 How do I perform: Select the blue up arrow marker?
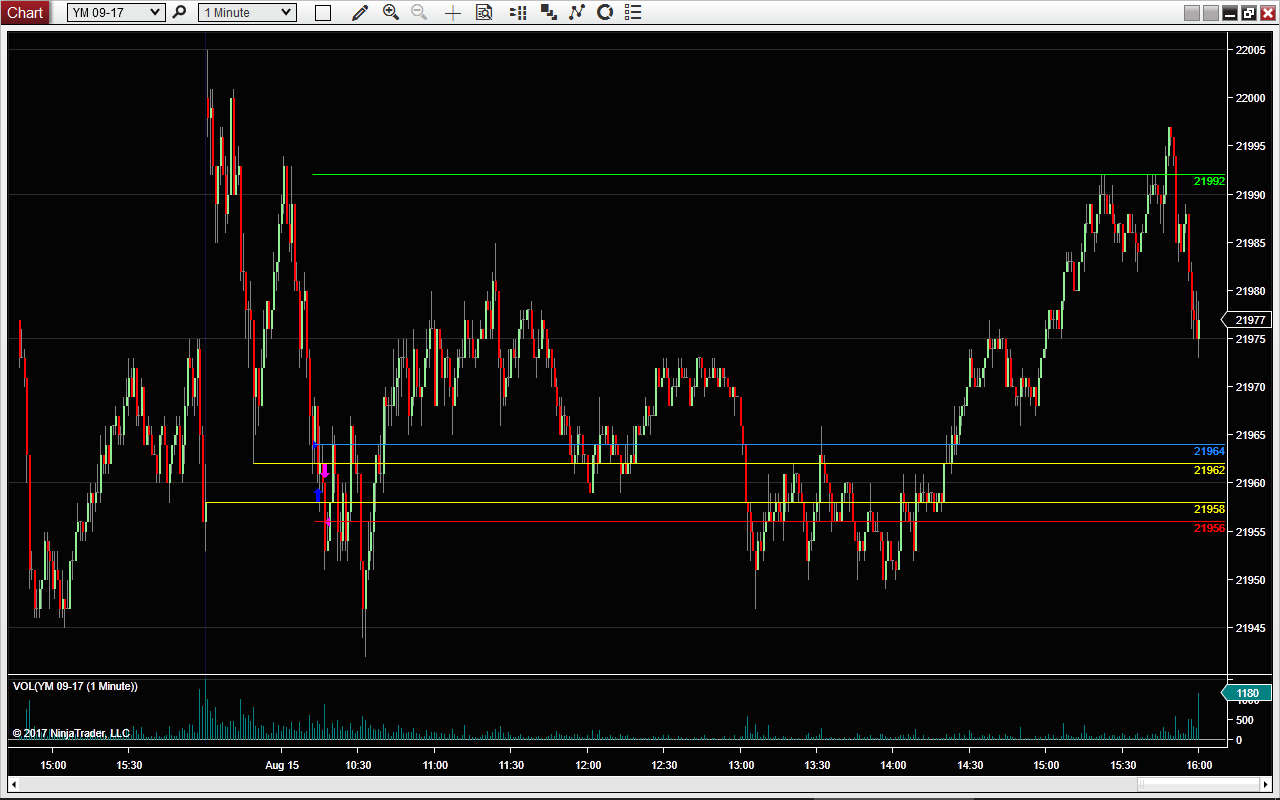318,494
